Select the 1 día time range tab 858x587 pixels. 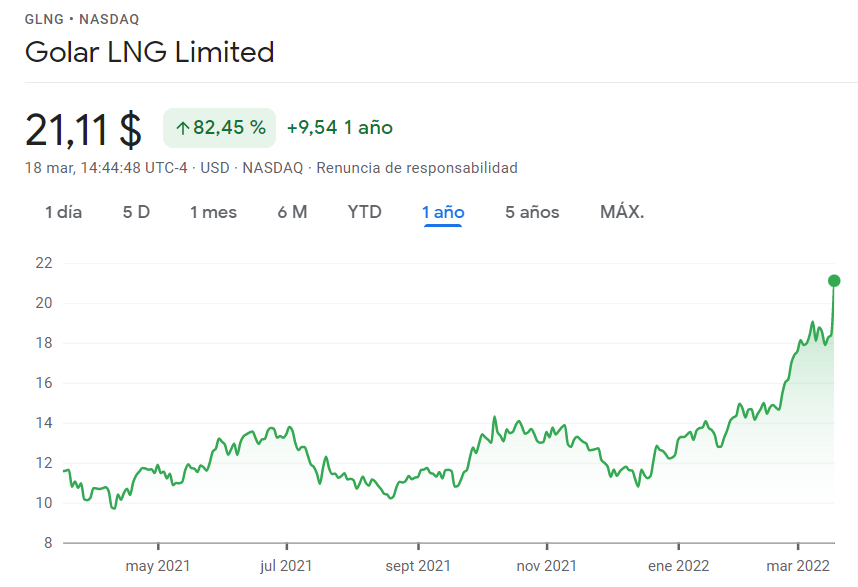(x=63, y=212)
